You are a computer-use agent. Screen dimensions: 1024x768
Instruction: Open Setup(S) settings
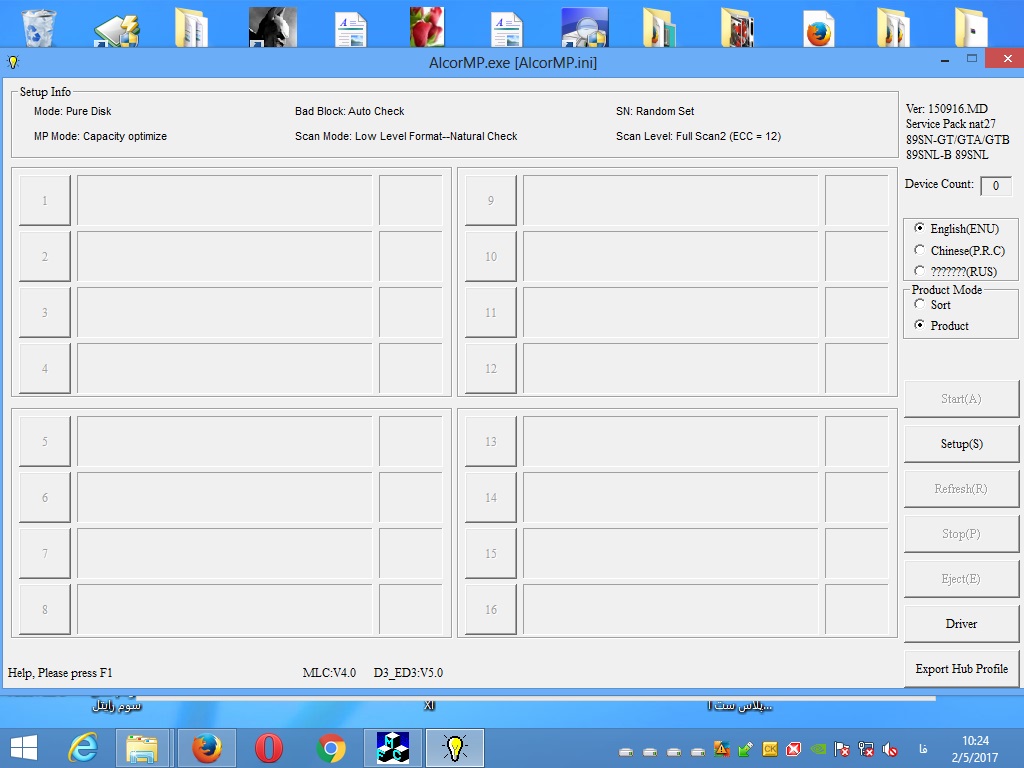[x=961, y=444]
